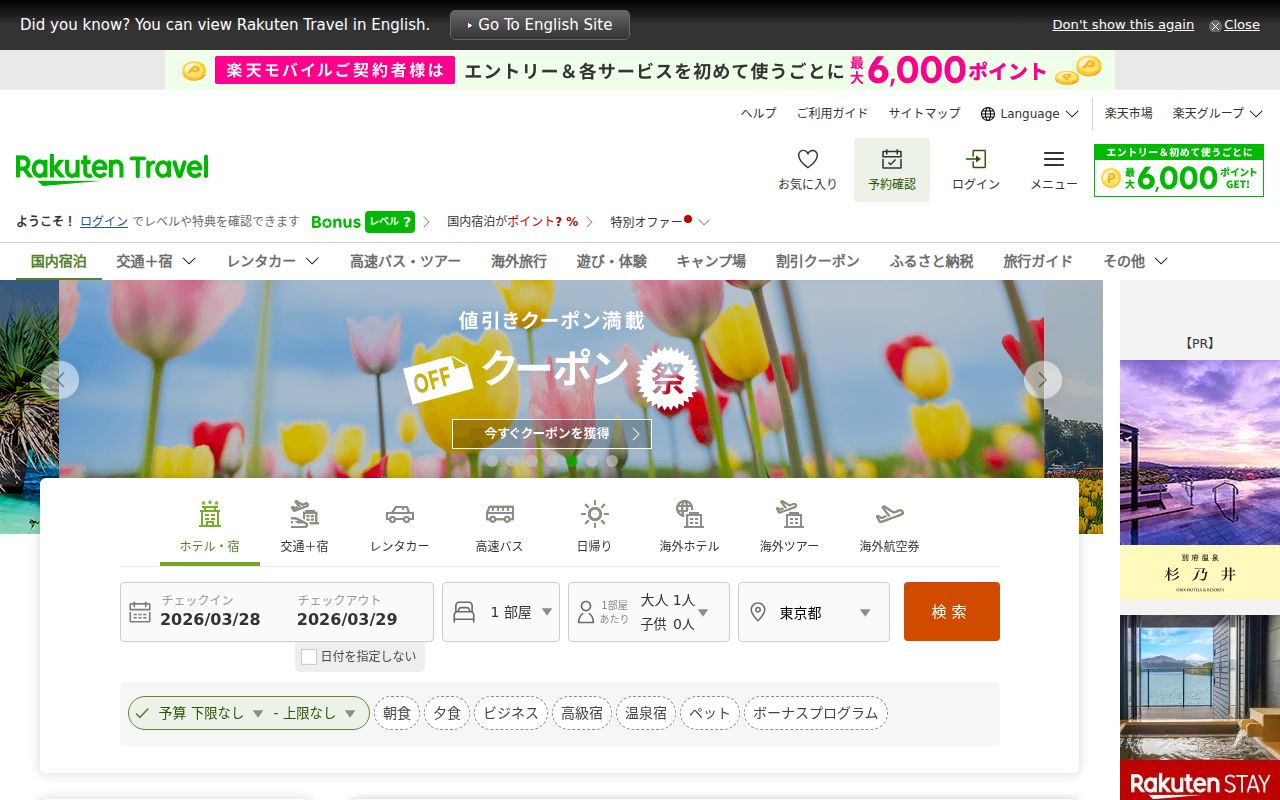
Task: Tick 日付を指定しない checkbox
Action: 309,657
